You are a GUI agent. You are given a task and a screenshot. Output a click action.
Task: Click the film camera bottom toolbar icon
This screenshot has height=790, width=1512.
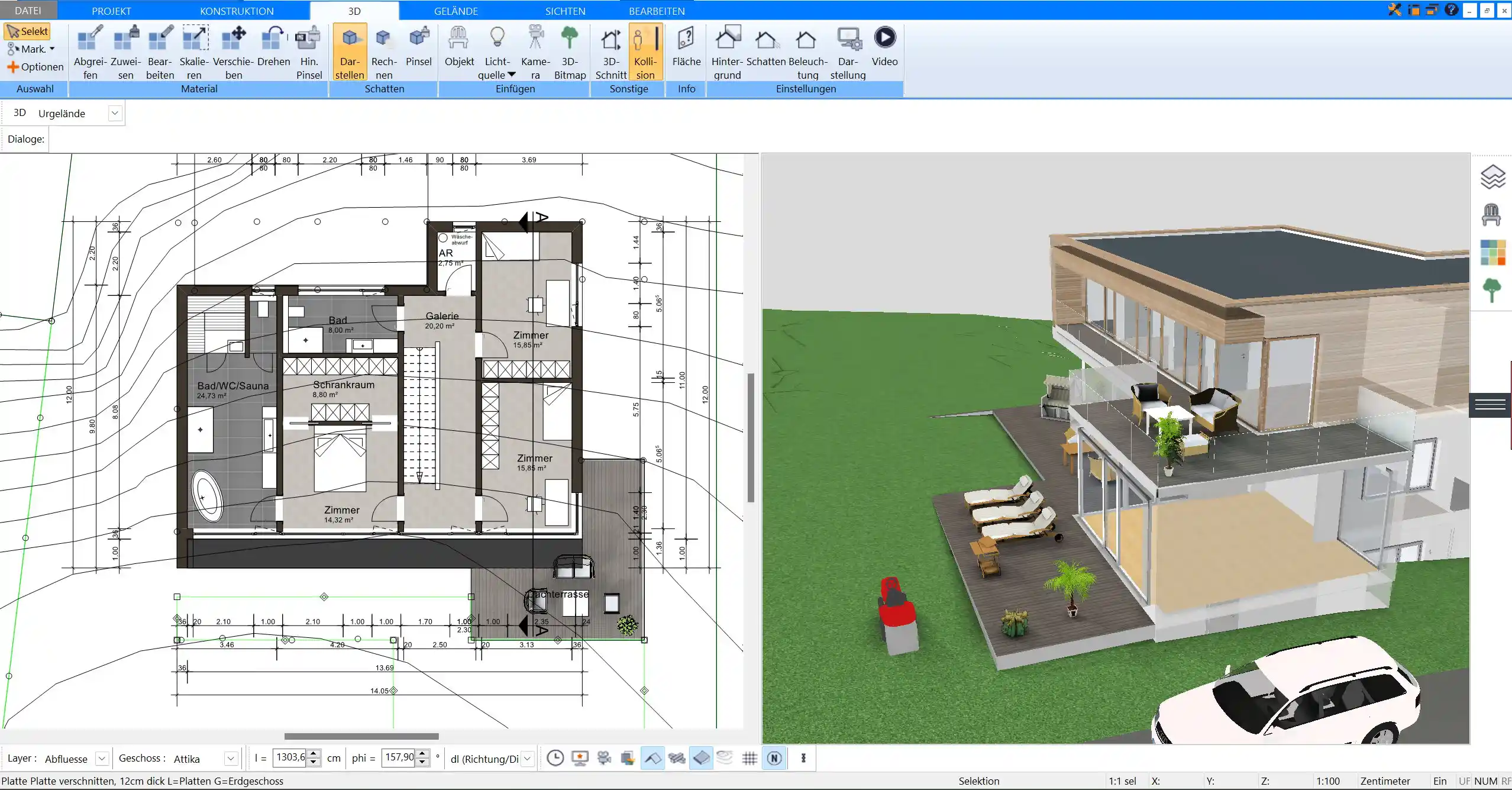[604, 758]
